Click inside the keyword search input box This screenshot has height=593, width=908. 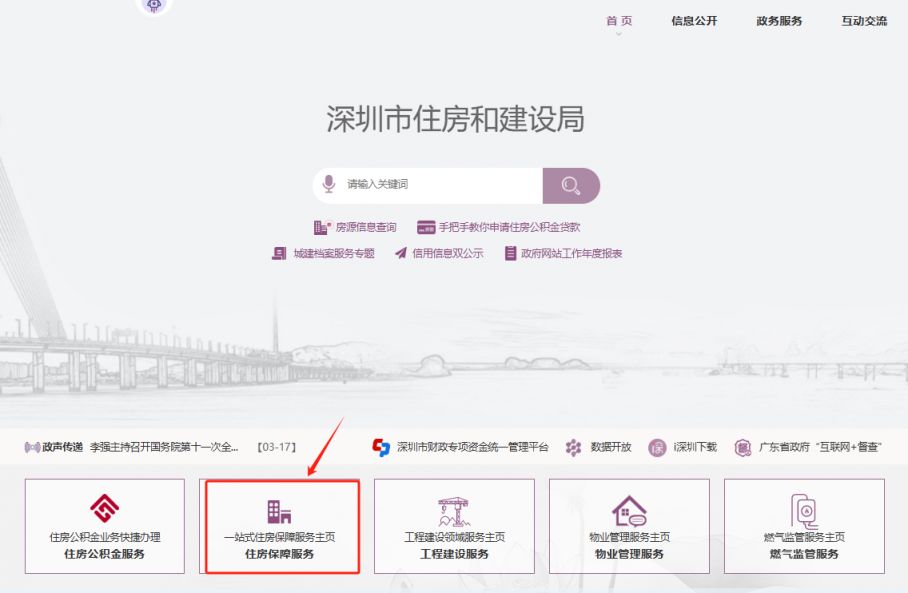point(430,186)
